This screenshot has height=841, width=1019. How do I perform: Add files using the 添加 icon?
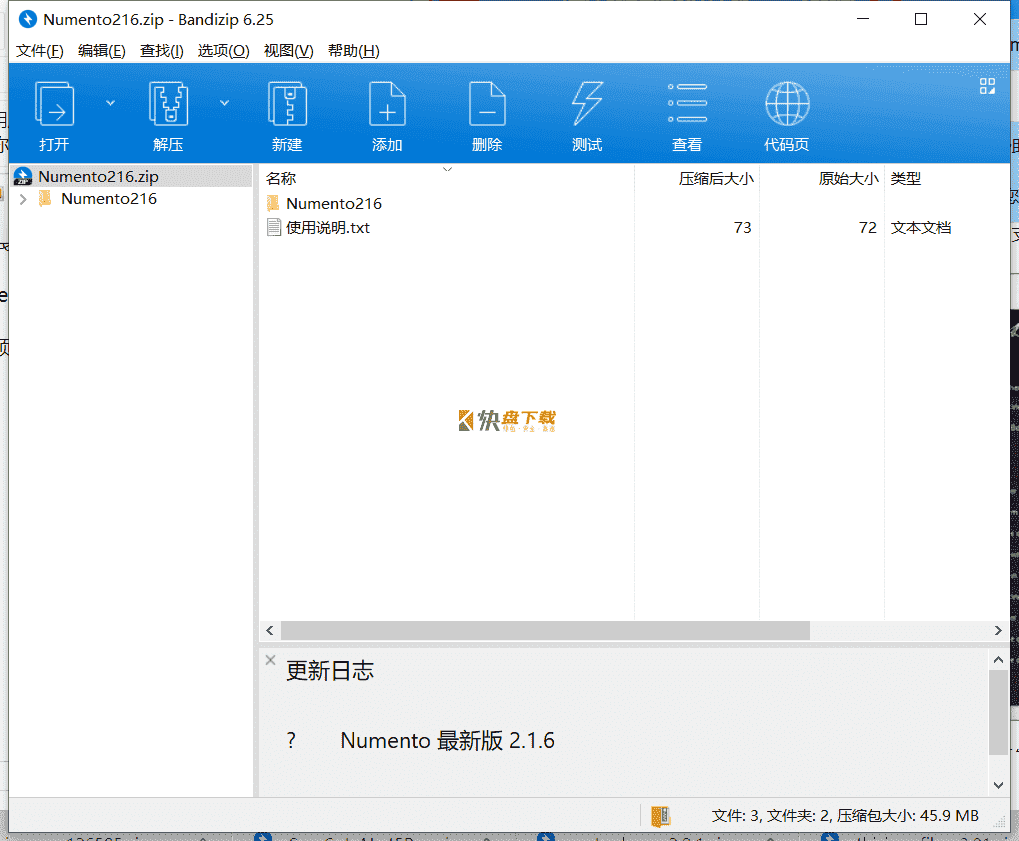(387, 104)
